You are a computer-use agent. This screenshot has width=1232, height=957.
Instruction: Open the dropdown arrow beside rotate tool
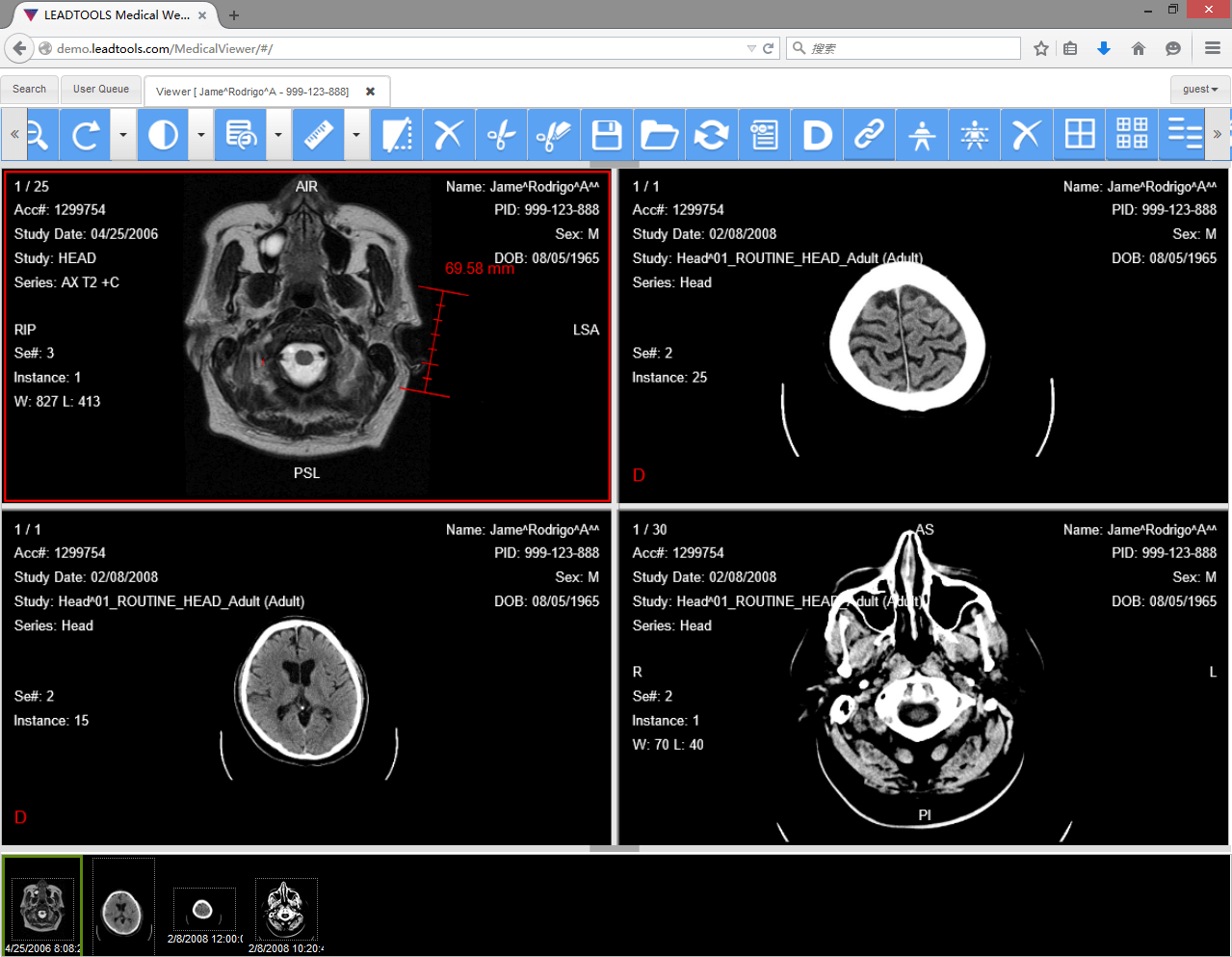[x=123, y=135]
